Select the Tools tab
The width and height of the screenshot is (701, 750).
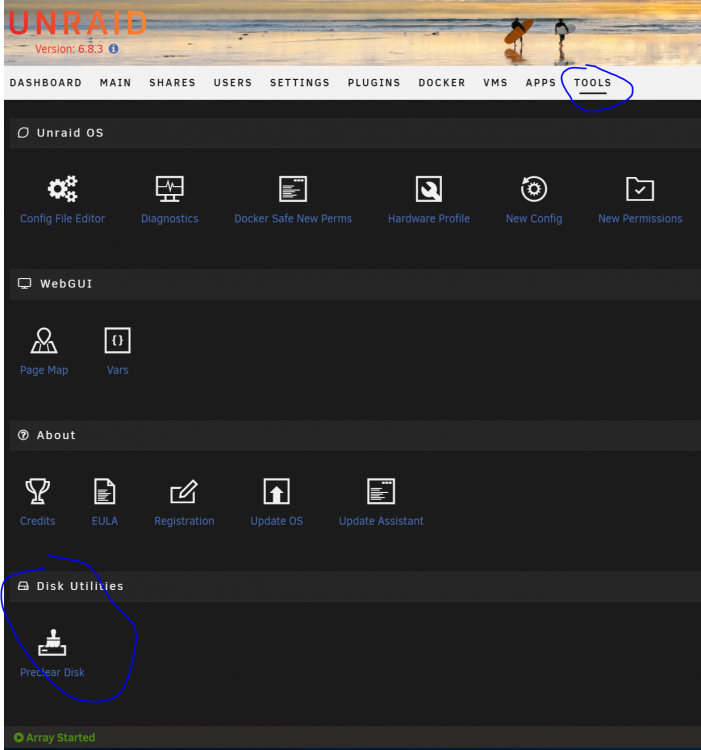593,83
